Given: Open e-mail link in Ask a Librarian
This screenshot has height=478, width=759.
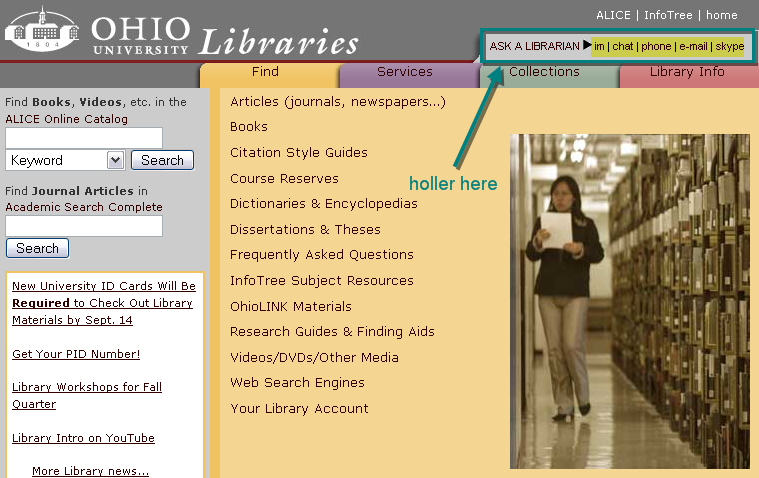Looking at the screenshot, I should (693, 46).
